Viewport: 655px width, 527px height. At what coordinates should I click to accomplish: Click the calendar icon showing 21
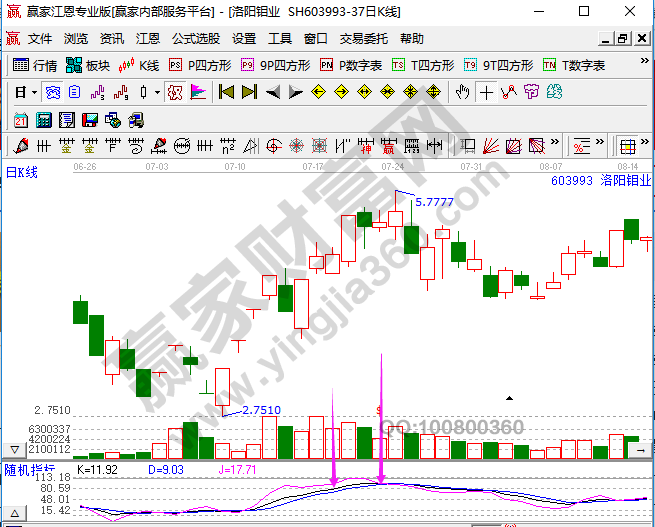20,120
